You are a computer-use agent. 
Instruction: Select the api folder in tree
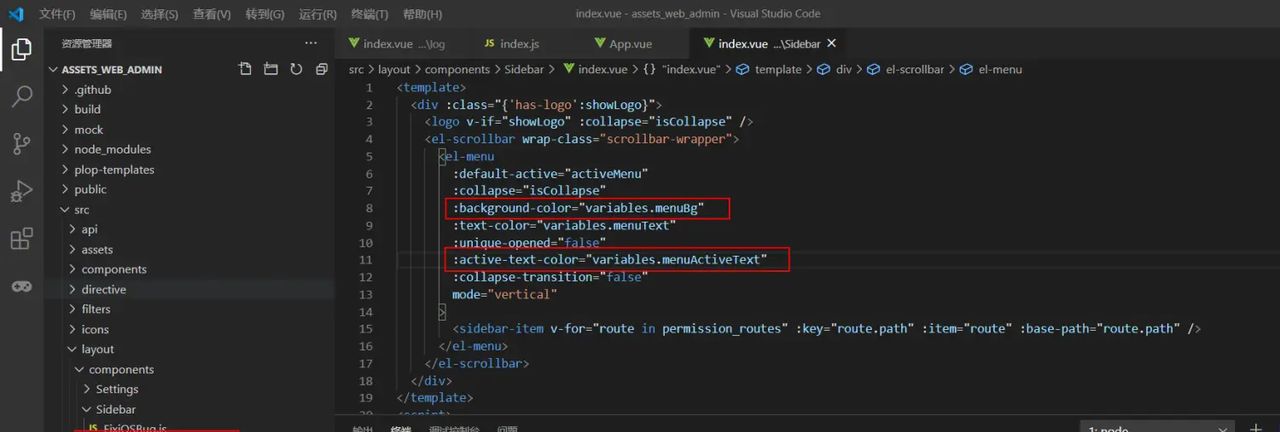(89, 230)
